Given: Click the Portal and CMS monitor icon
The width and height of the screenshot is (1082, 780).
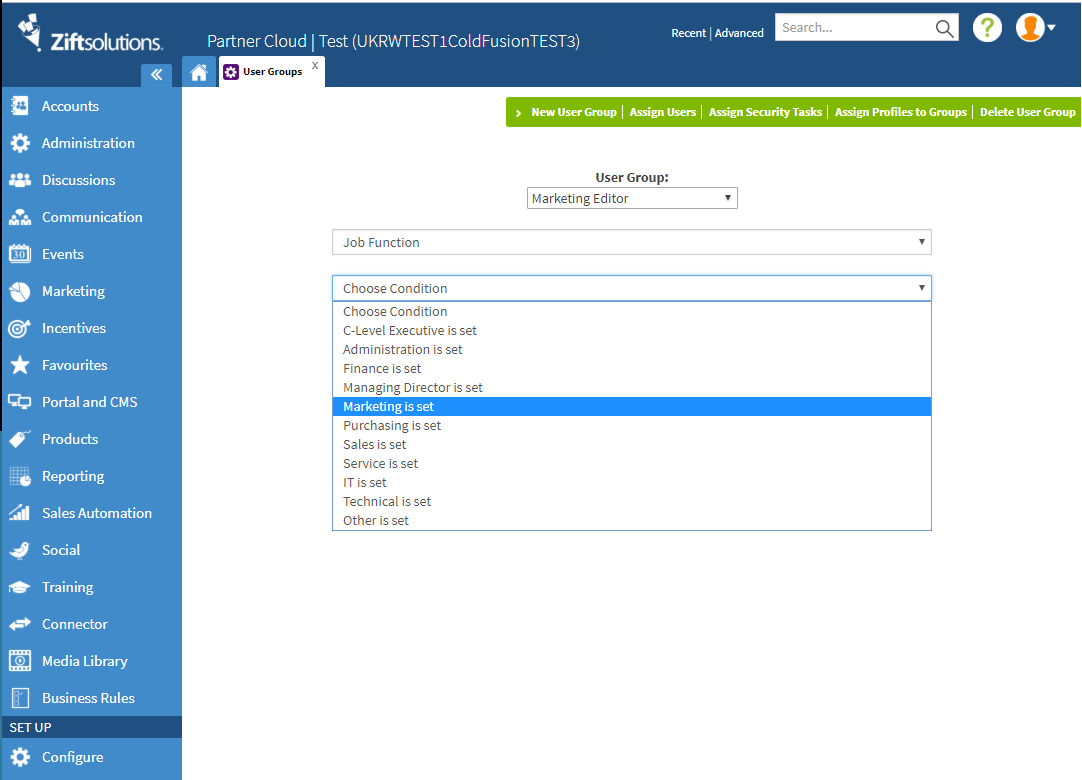Looking at the screenshot, I should (19, 402).
